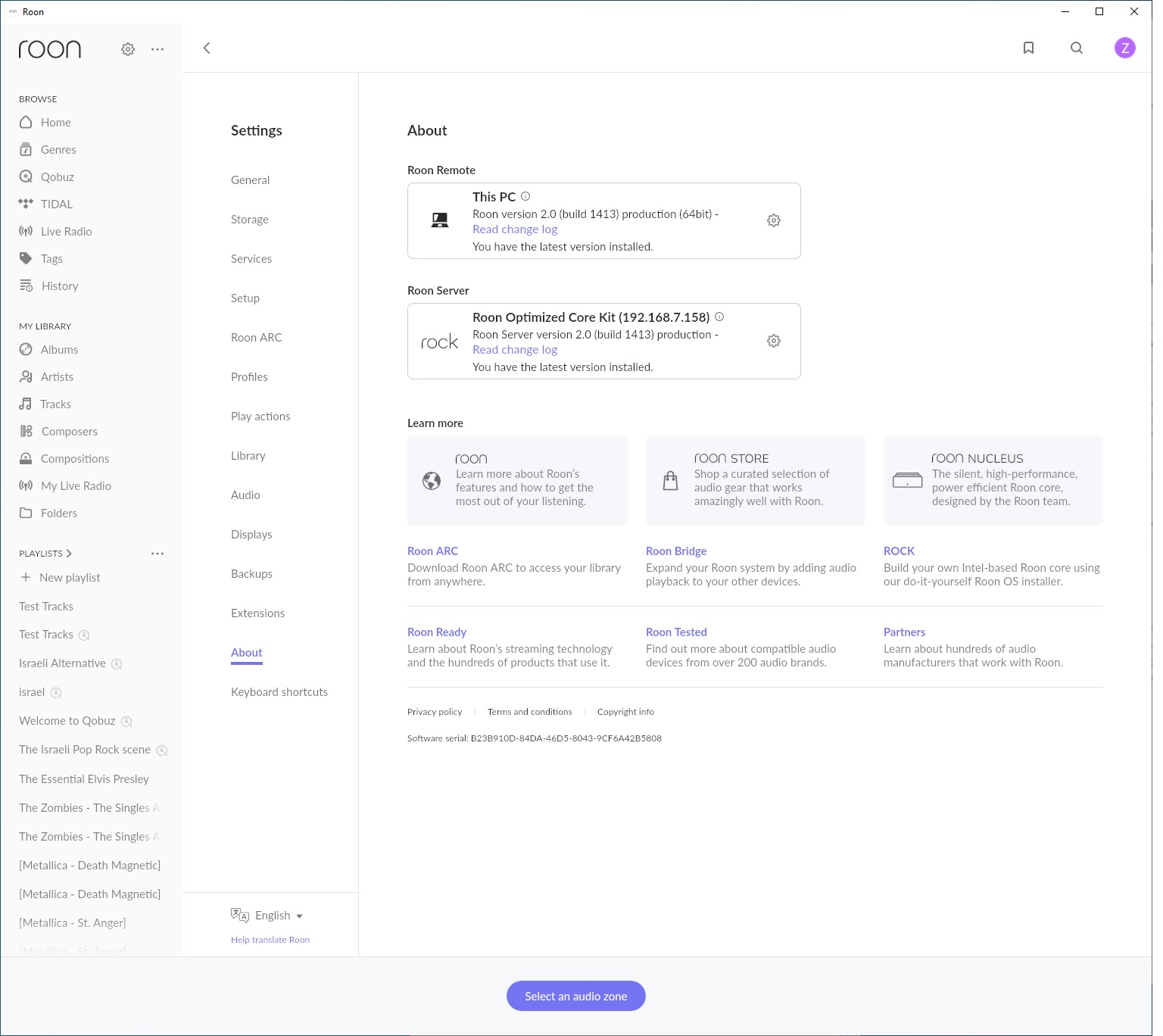The width and height of the screenshot is (1163, 1036).
Task: Open the Roon Tested link
Action: coord(676,632)
